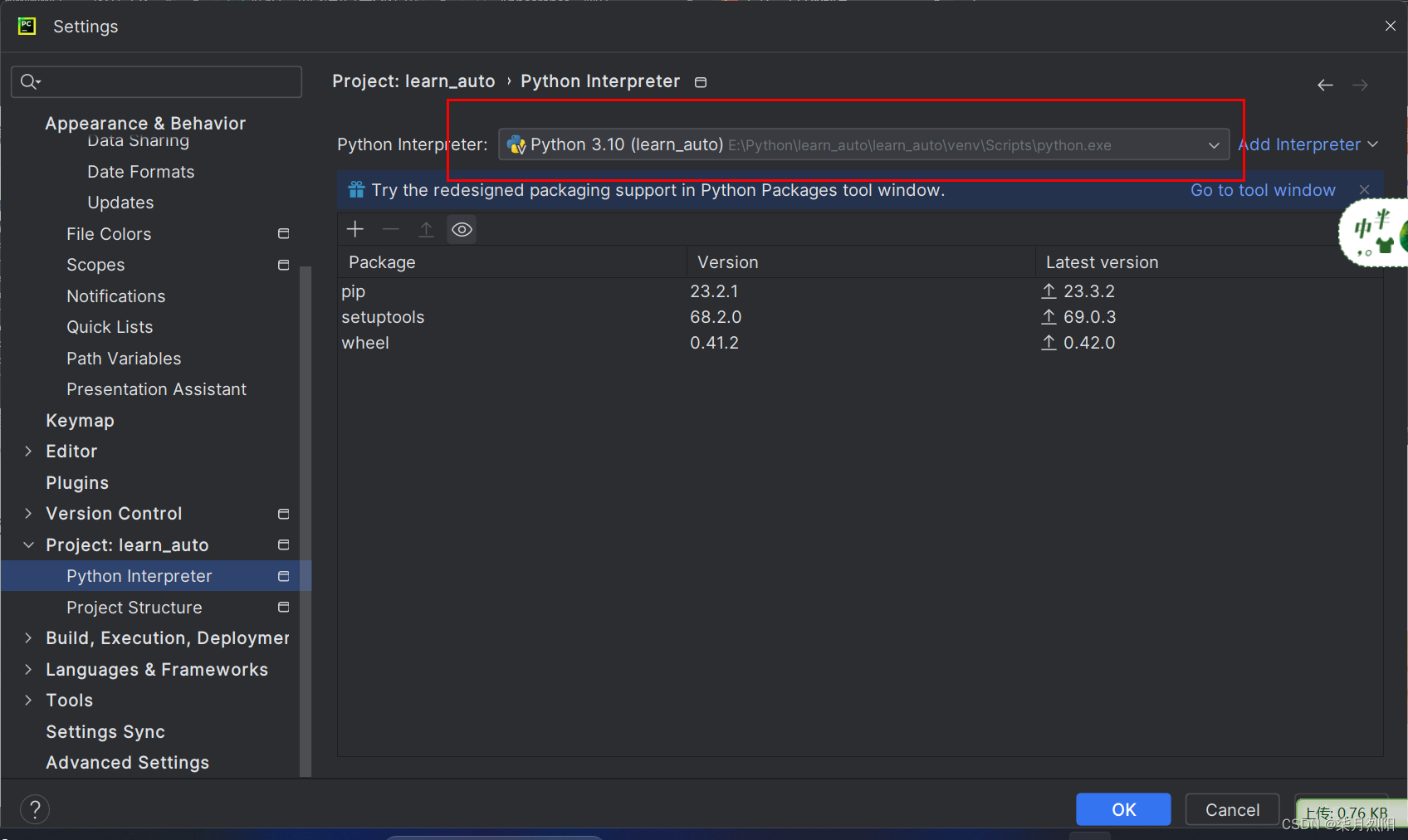Click the search magnifier icon in settings
This screenshot has height=840, width=1408.
pyautogui.click(x=30, y=81)
